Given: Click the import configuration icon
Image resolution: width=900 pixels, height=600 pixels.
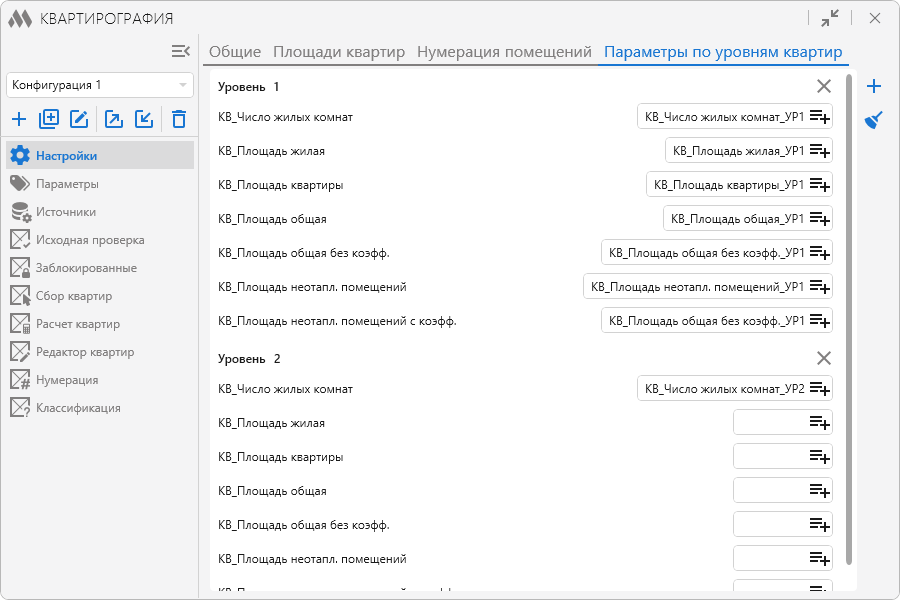Looking at the screenshot, I should tap(144, 120).
